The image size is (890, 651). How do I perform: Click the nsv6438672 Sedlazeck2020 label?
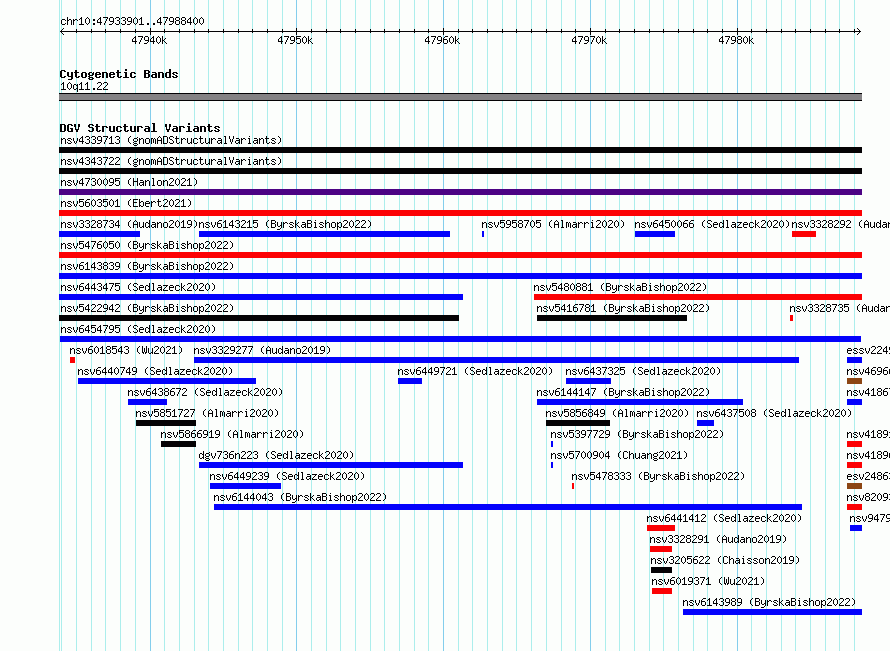tap(205, 392)
